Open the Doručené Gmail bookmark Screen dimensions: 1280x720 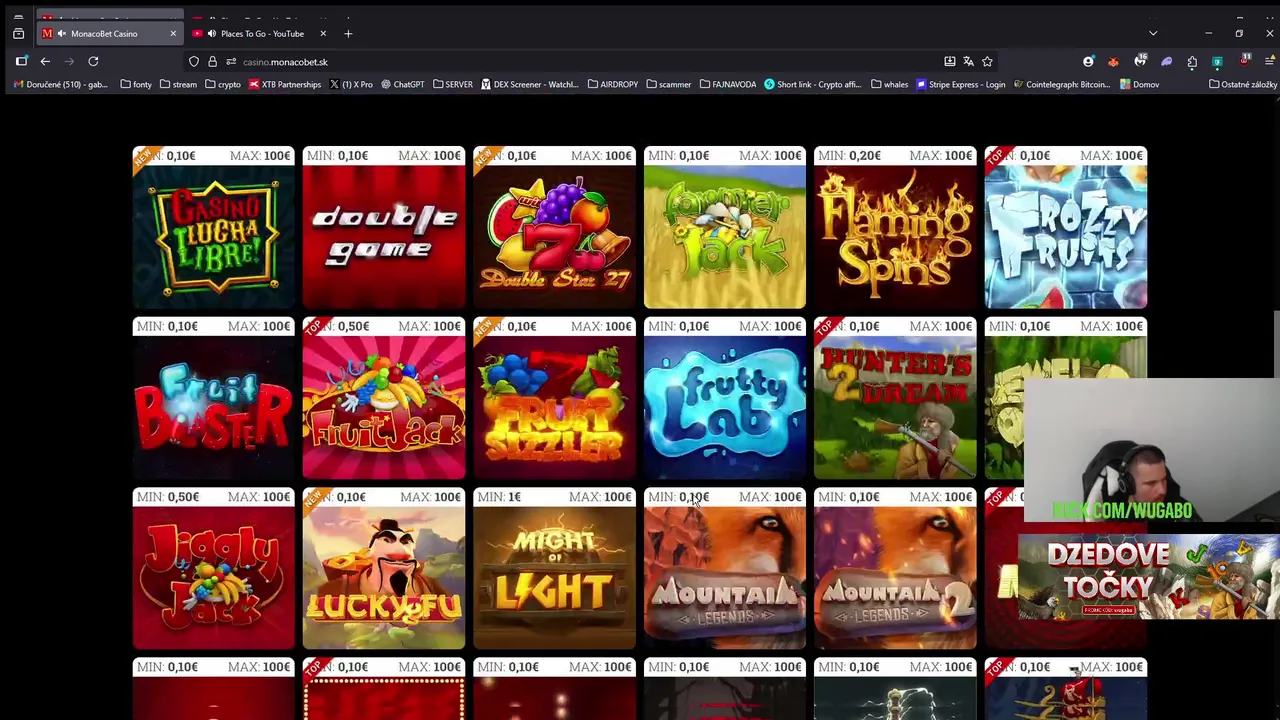(60, 85)
